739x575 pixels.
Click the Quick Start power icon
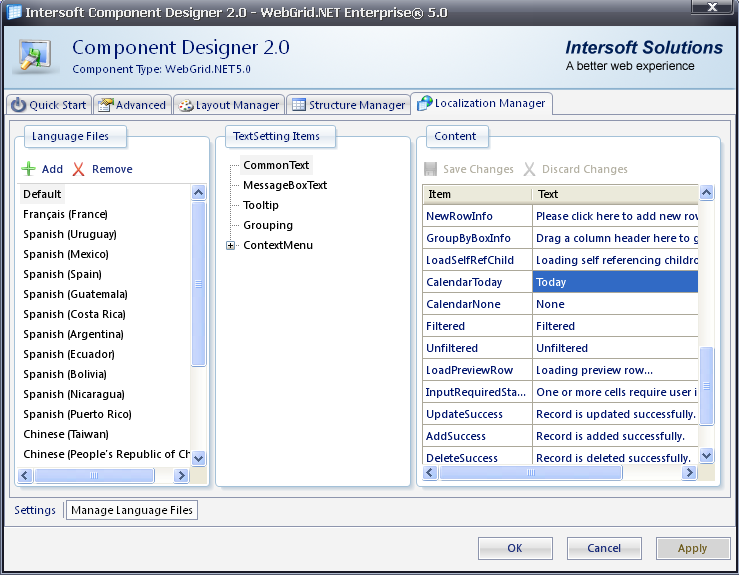pyautogui.click(x=18, y=105)
